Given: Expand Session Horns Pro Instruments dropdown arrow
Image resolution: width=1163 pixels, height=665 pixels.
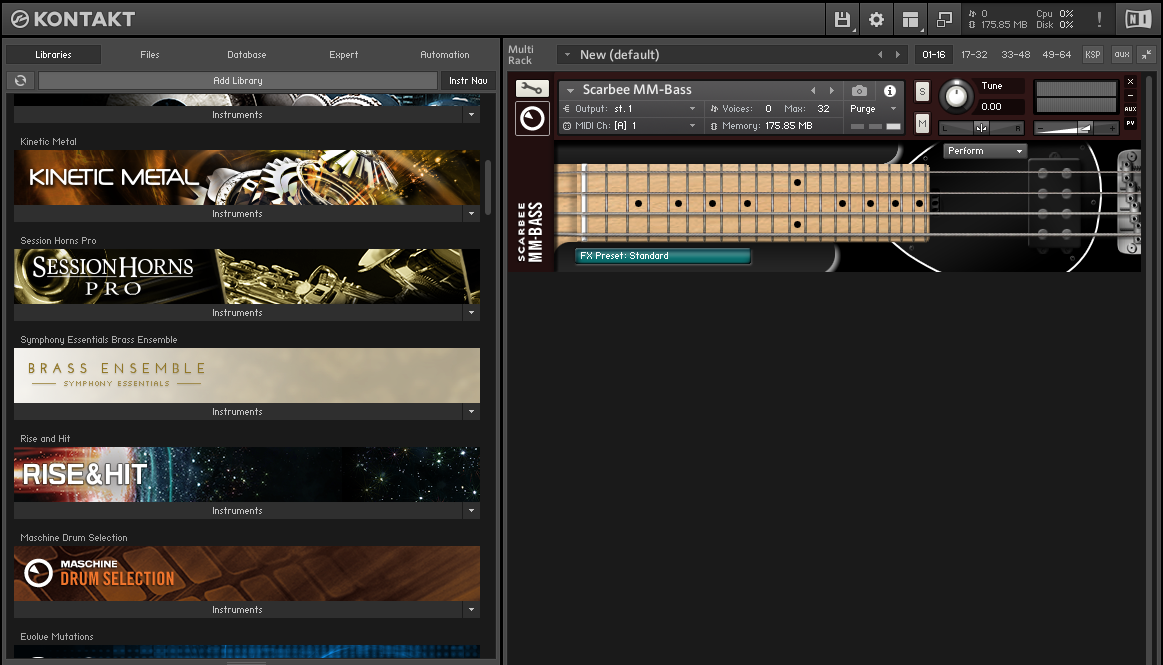Looking at the screenshot, I should 471,313.
